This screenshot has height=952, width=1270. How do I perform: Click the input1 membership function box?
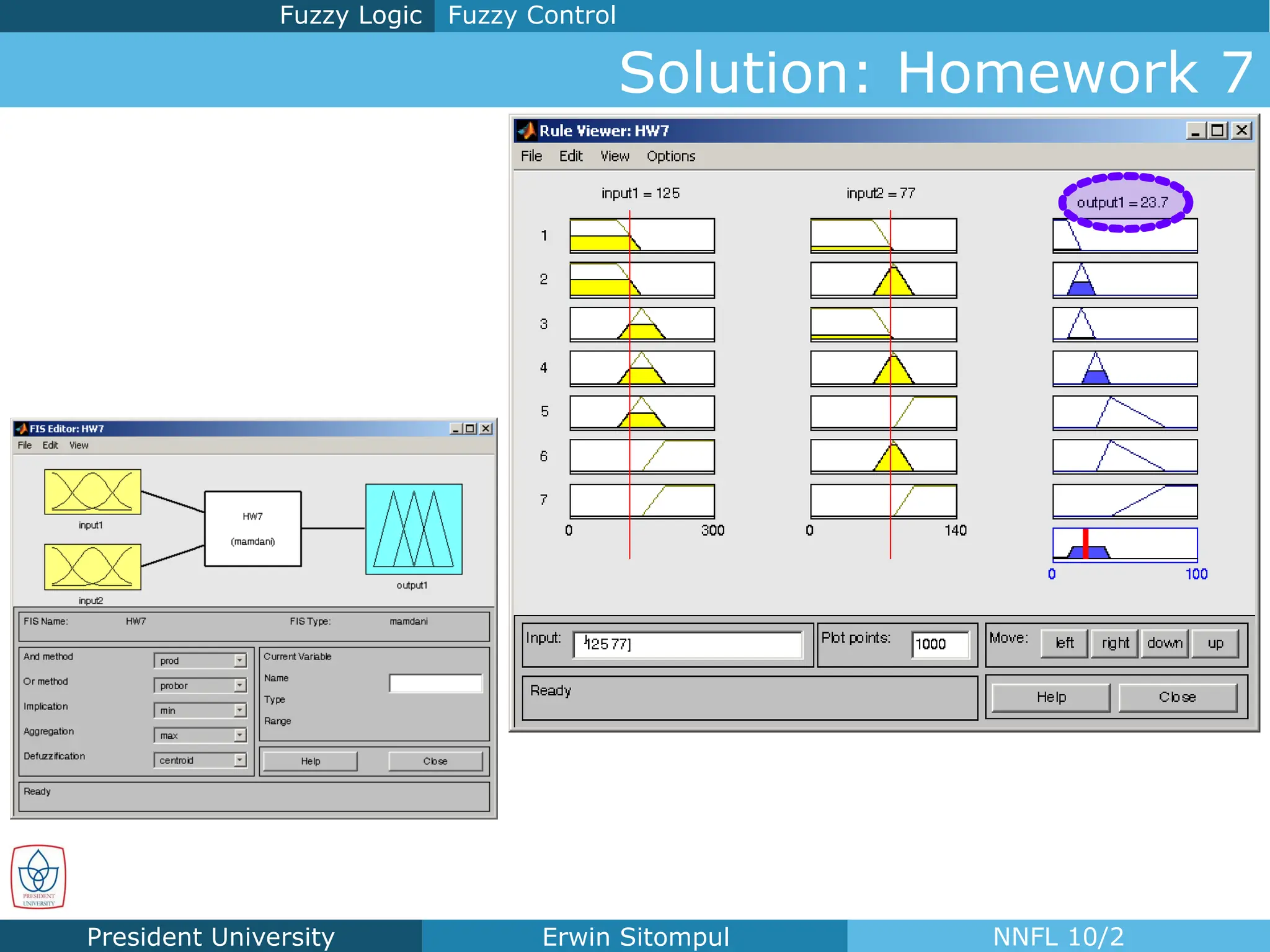92,491
